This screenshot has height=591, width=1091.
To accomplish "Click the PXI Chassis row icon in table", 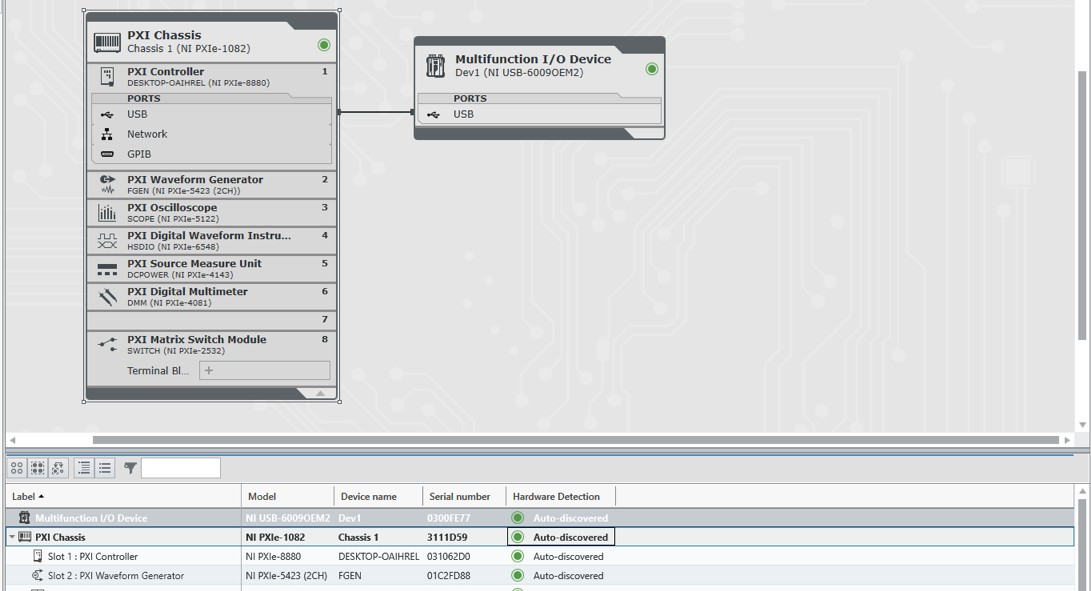I will click(x=24, y=537).
